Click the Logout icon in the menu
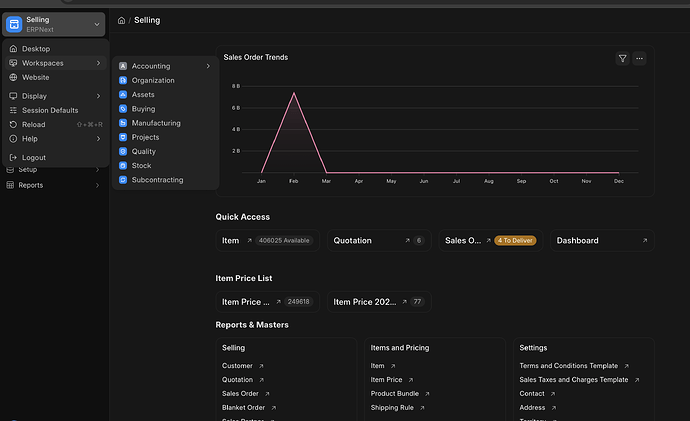 (x=13, y=157)
